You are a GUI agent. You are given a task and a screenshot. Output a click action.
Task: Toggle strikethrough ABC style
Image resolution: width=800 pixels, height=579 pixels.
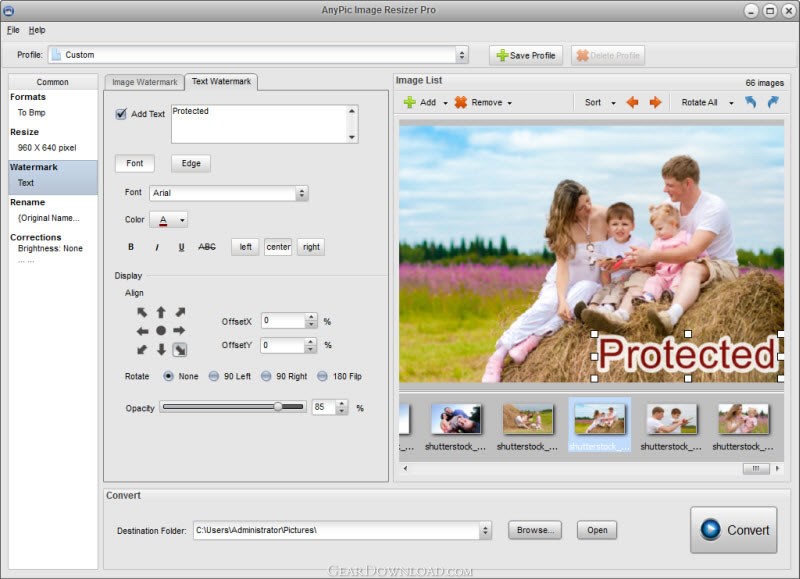click(x=207, y=247)
